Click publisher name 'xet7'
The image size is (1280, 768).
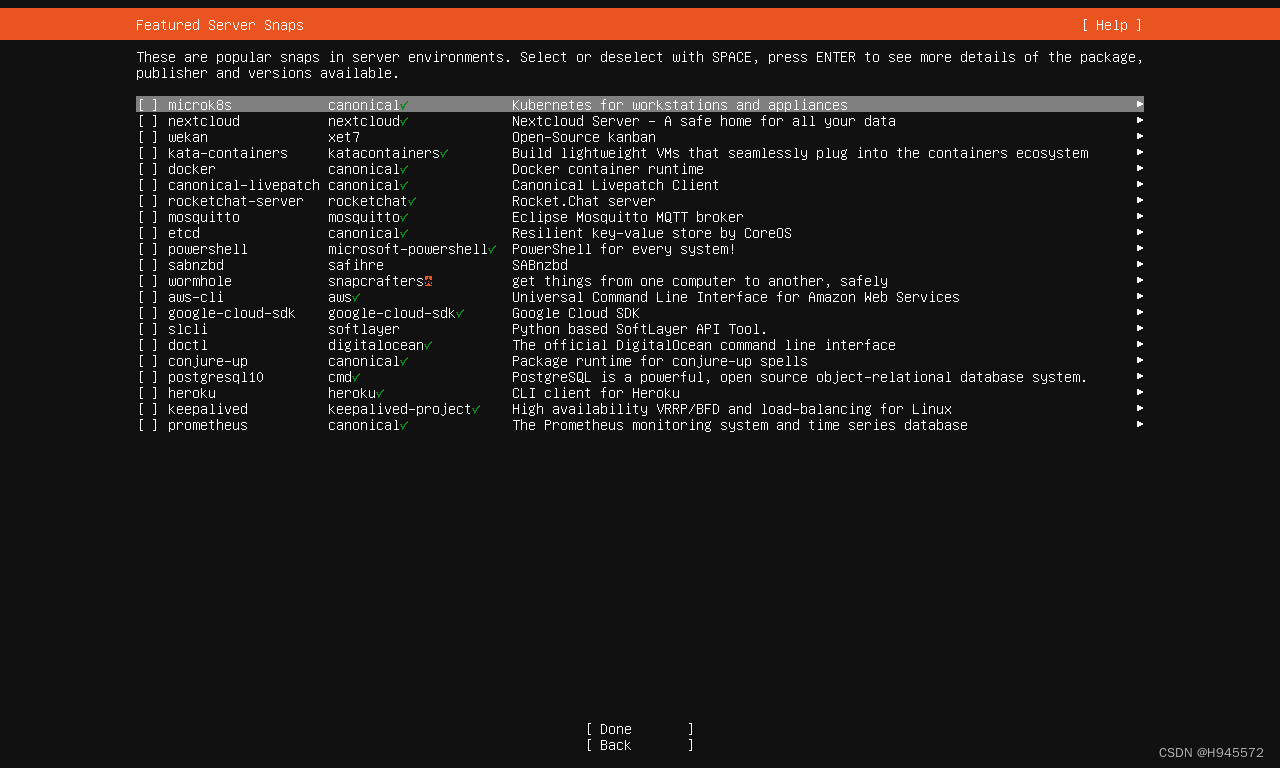pyautogui.click(x=344, y=137)
